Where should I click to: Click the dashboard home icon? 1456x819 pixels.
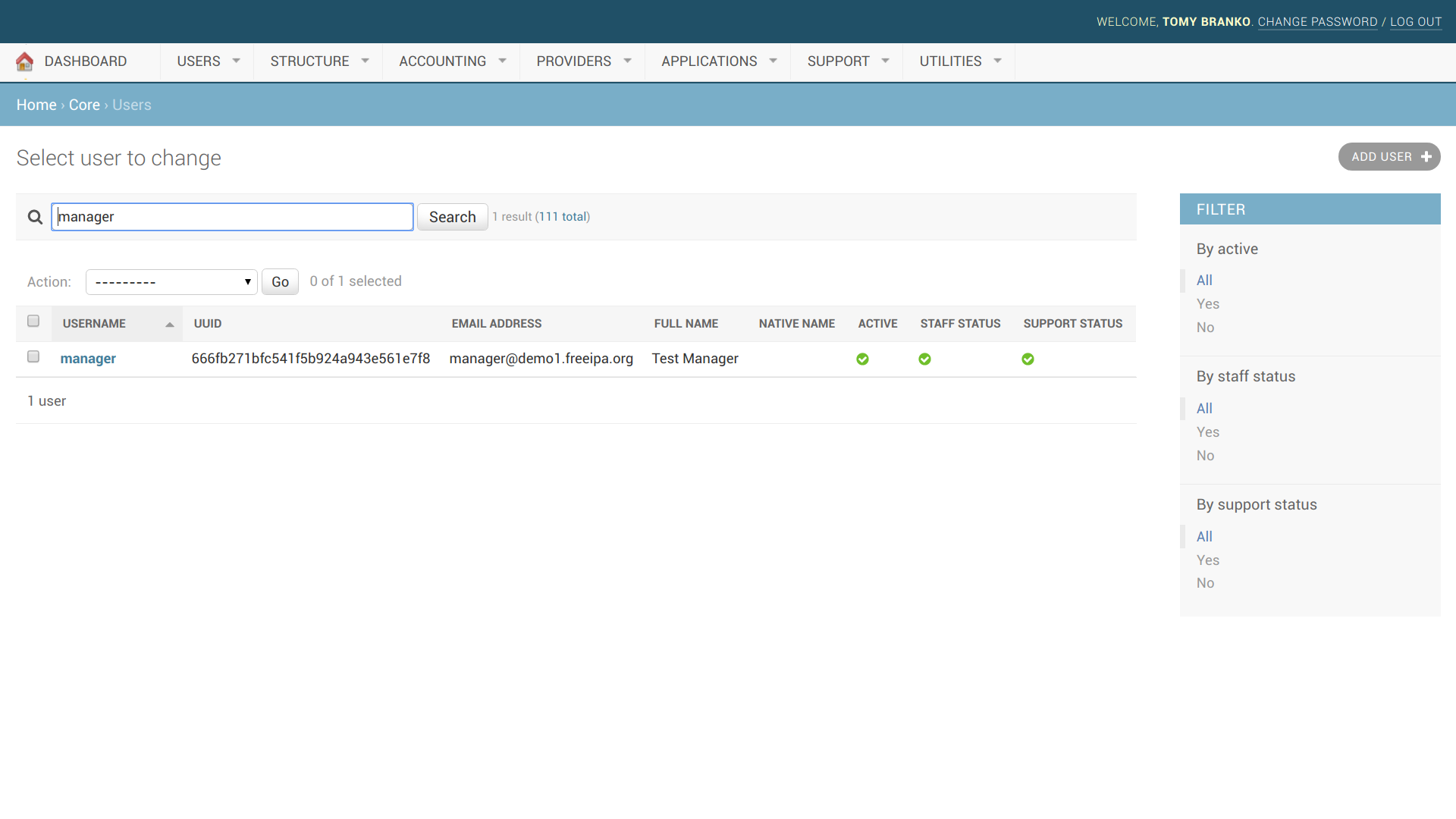tap(24, 61)
